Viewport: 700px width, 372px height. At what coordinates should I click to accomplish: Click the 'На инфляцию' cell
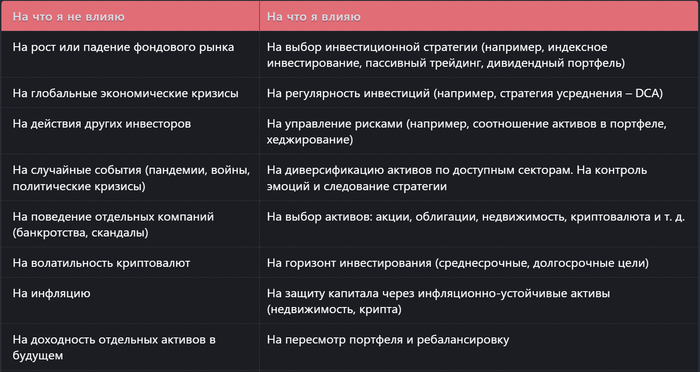point(130,300)
